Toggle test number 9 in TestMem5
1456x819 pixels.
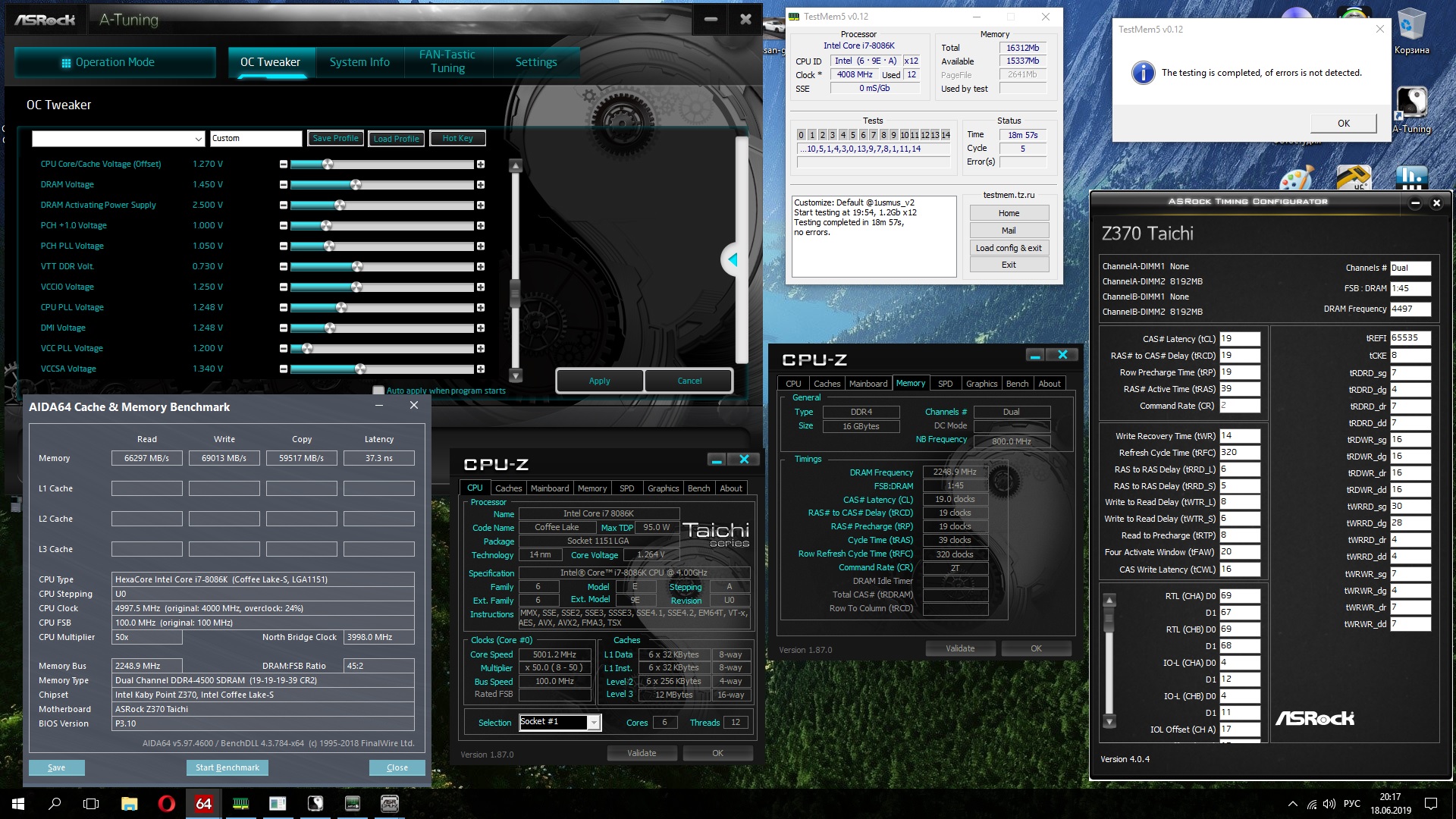[893, 135]
